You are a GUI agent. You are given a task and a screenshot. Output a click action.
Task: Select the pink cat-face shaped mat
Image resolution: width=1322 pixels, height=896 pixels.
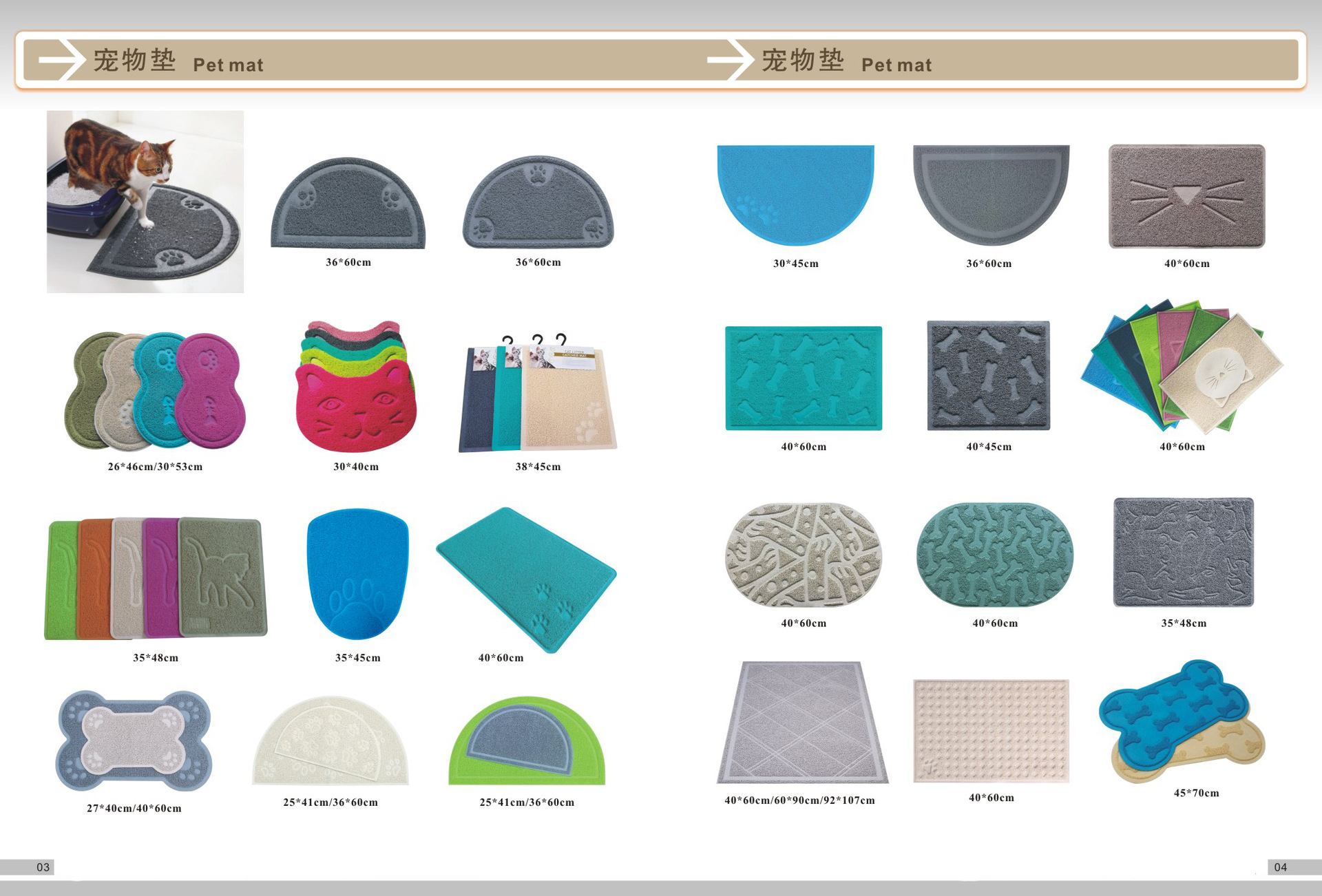point(355,406)
